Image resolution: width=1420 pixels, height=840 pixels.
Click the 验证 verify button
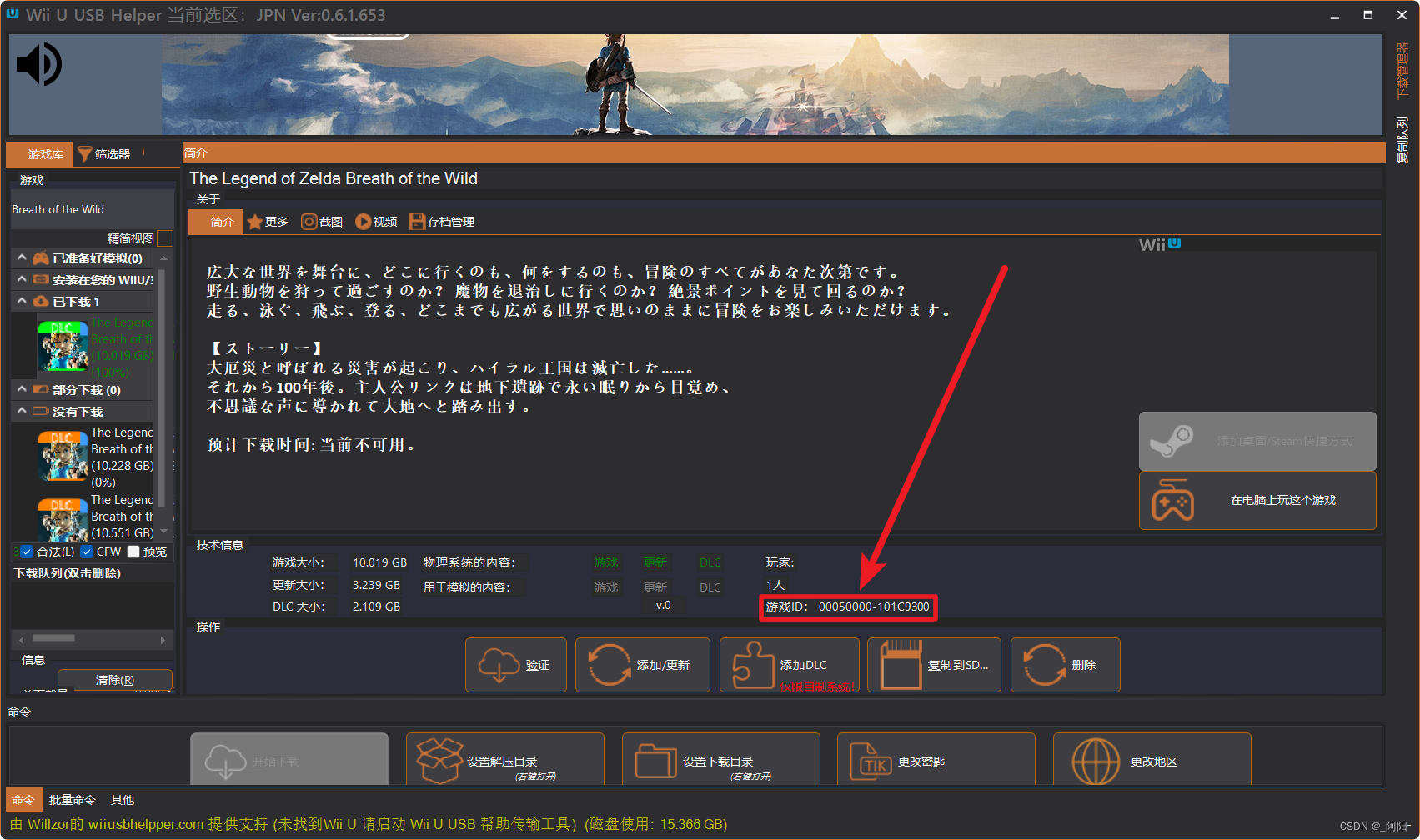coord(516,665)
